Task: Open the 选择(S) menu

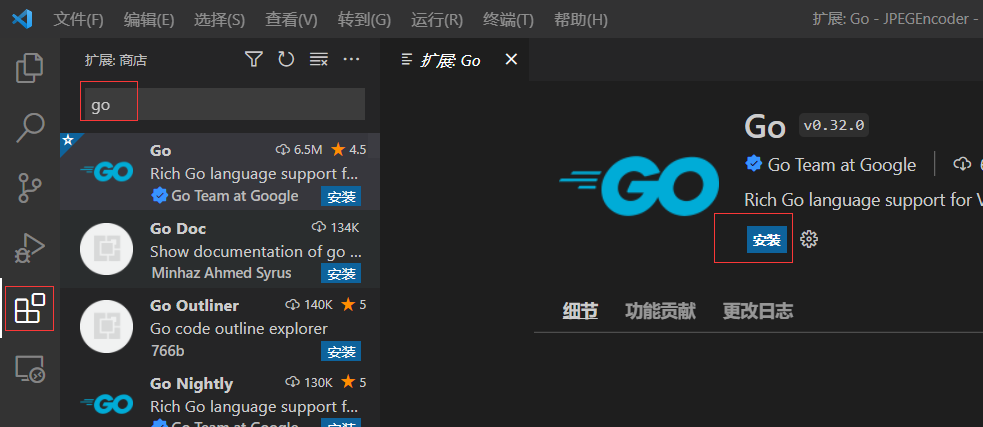Action: (219, 20)
